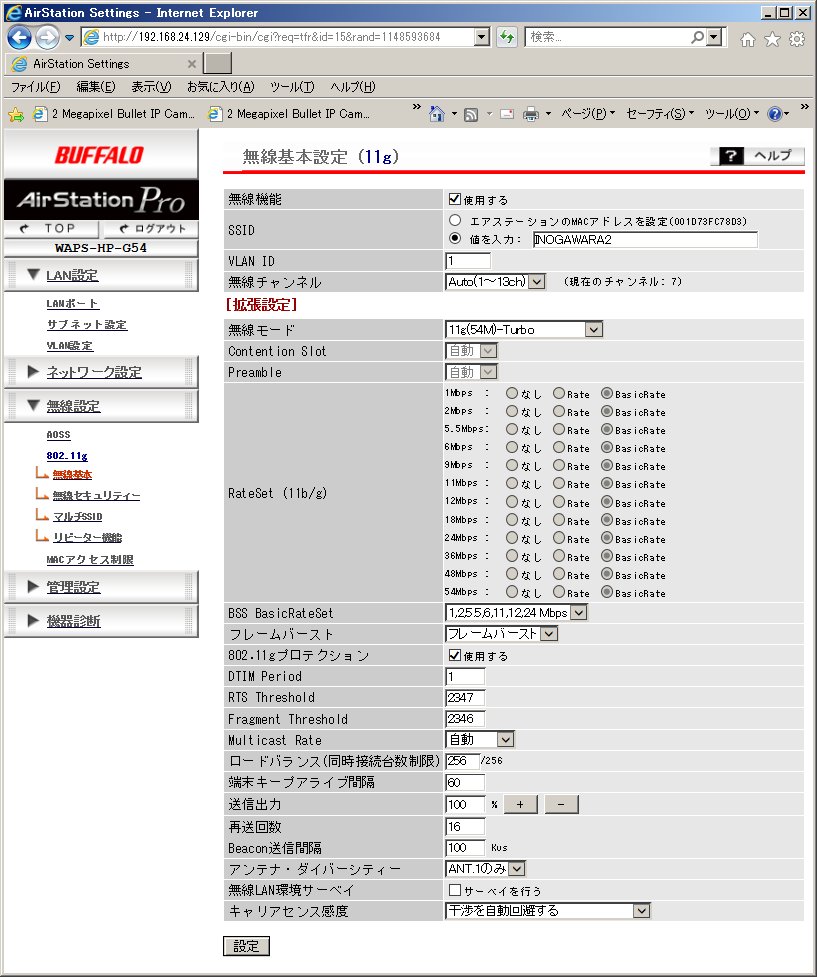Click the SSID value input field
This screenshot has width=817, height=977.
tap(645, 240)
